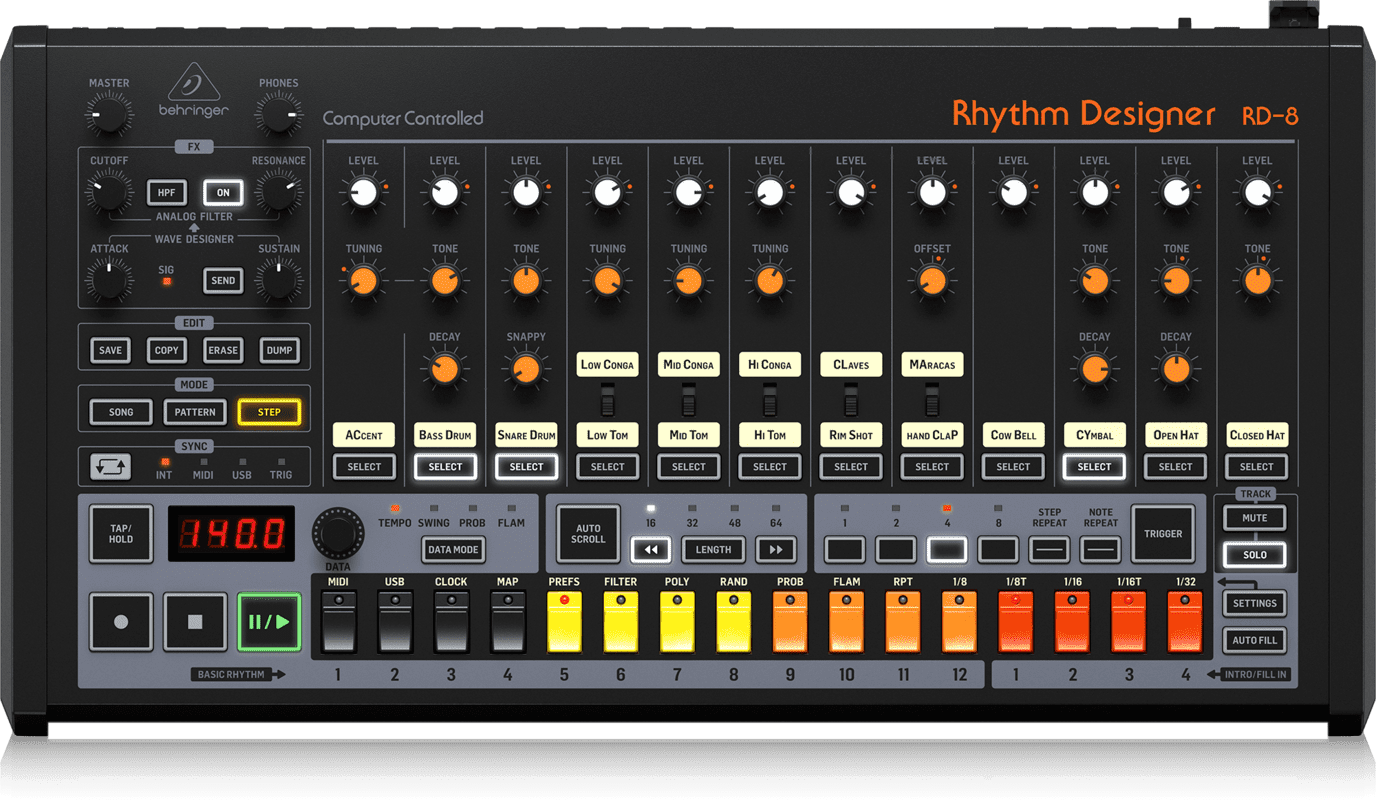1376x800 pixels.
Task: Click step key 5 labeled PREFS
Action: [564, 622]
